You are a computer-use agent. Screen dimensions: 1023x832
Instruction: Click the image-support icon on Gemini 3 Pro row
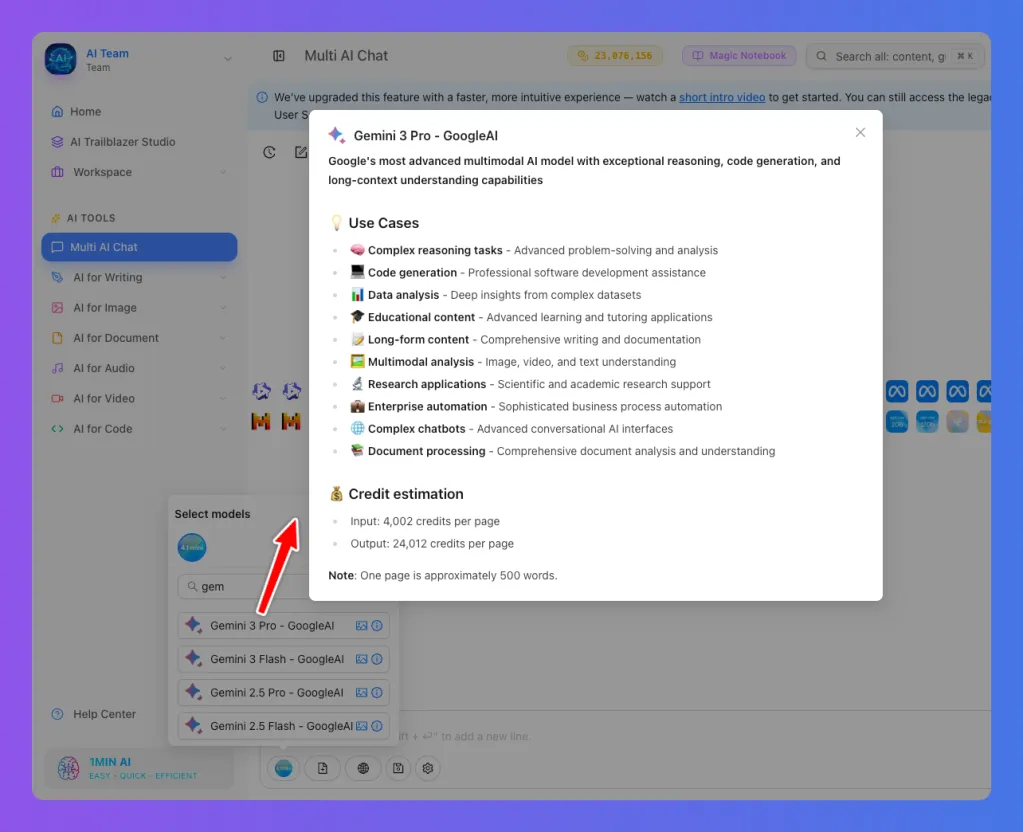pos(361,625)
